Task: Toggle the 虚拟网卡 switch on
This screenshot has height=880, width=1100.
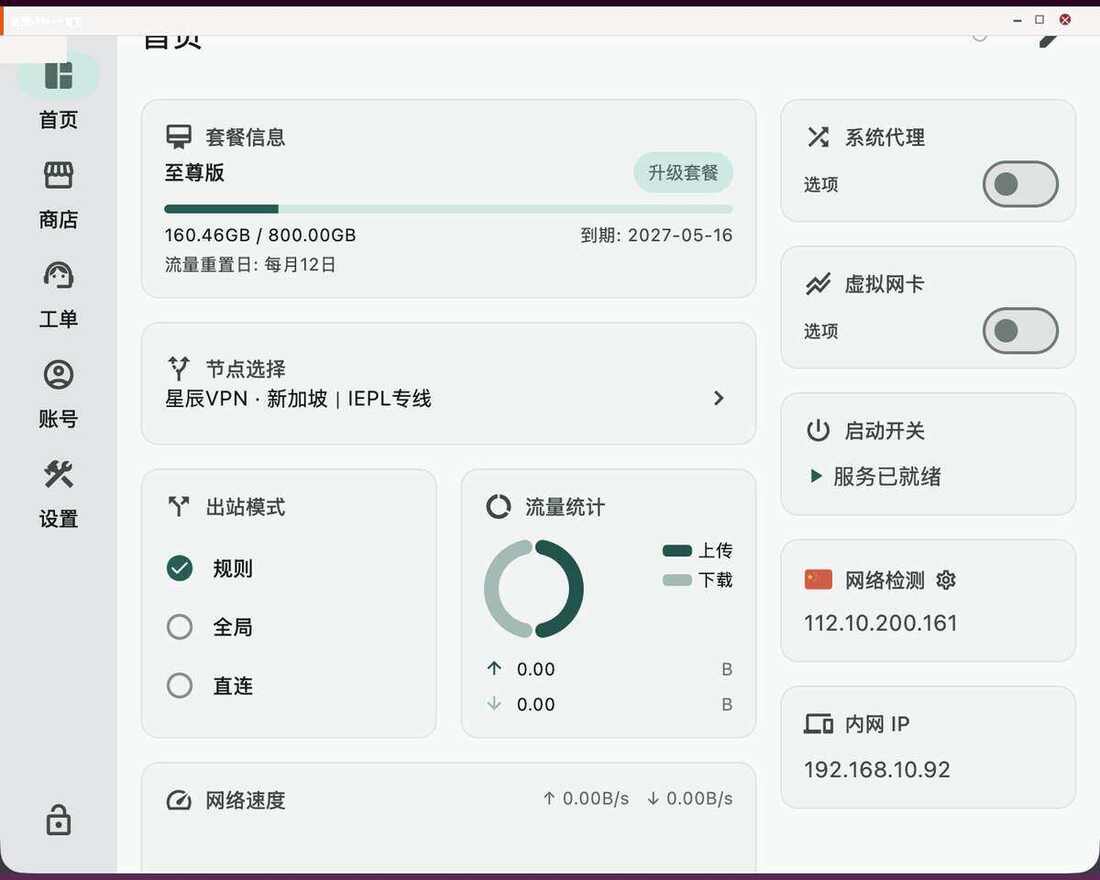Action: tap(1020, 331)
